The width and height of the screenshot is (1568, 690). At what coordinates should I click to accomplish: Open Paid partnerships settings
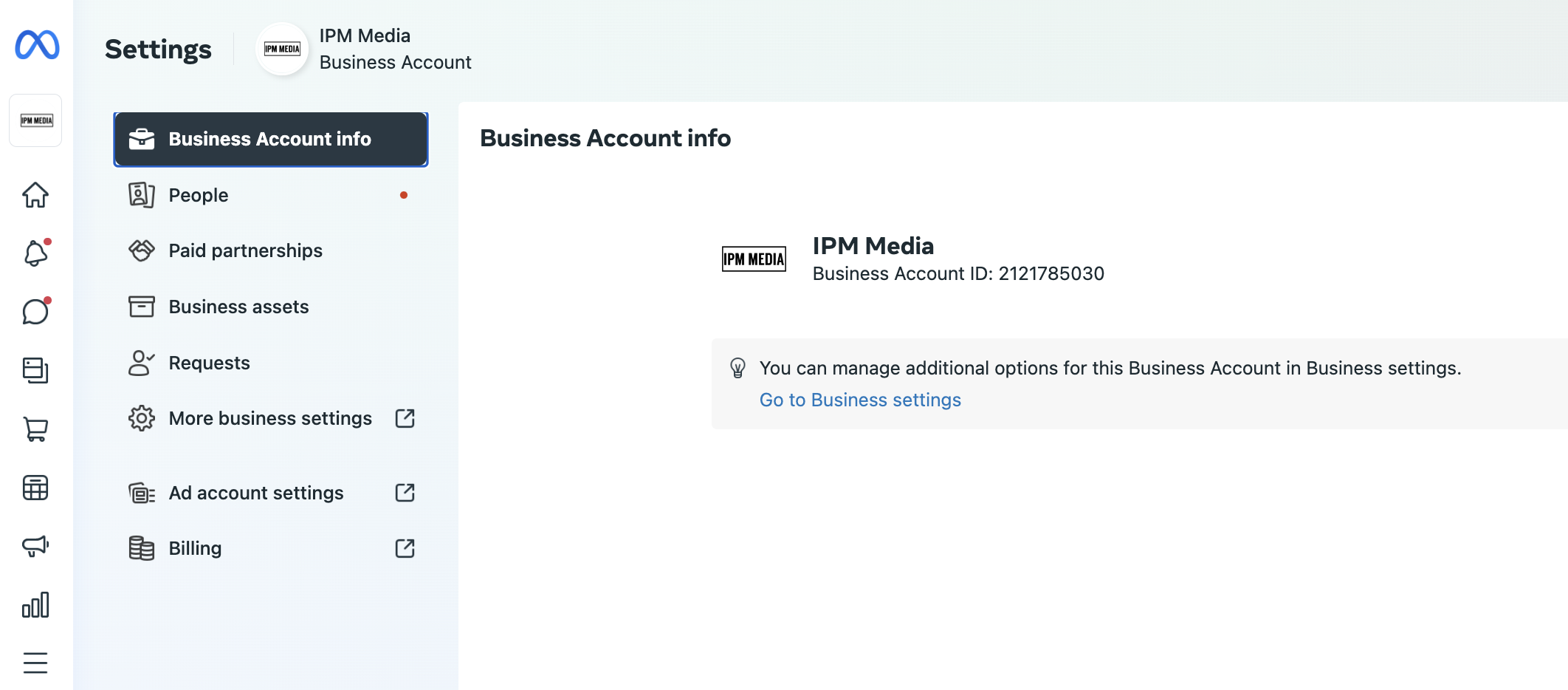tap(245, 250)
